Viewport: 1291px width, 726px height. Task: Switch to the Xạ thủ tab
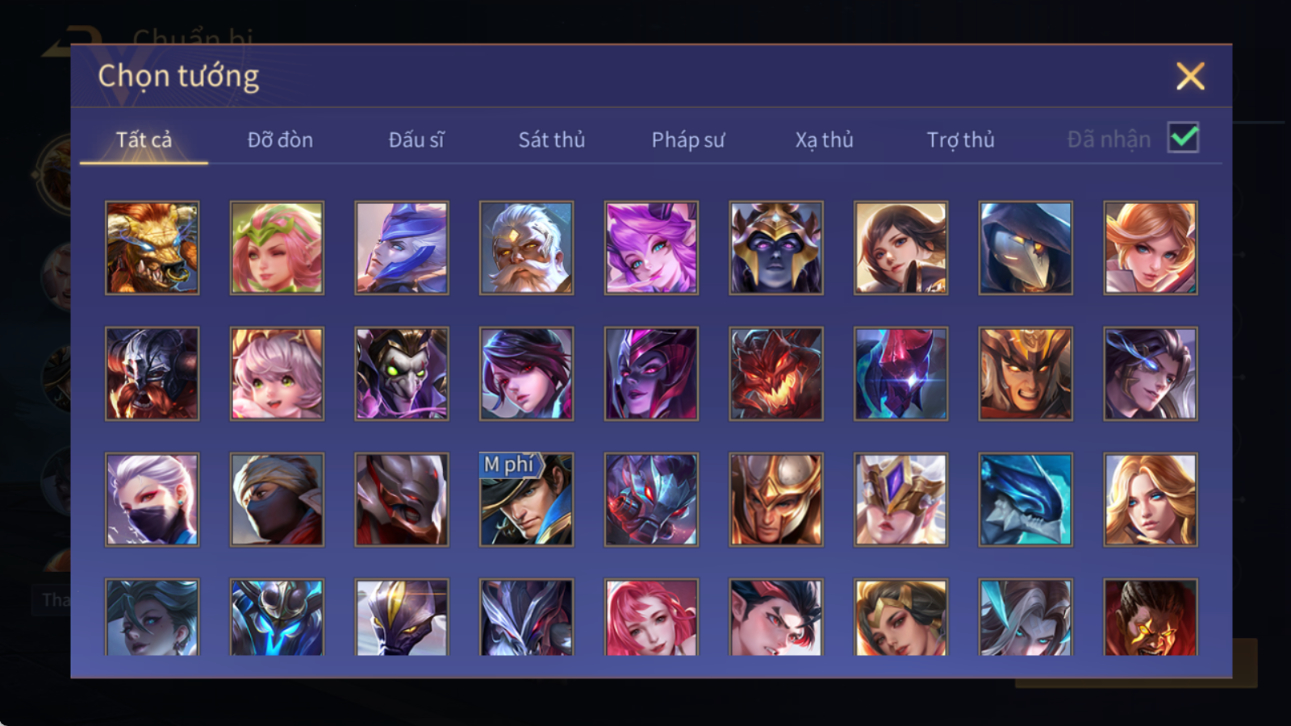pos(824,140)
